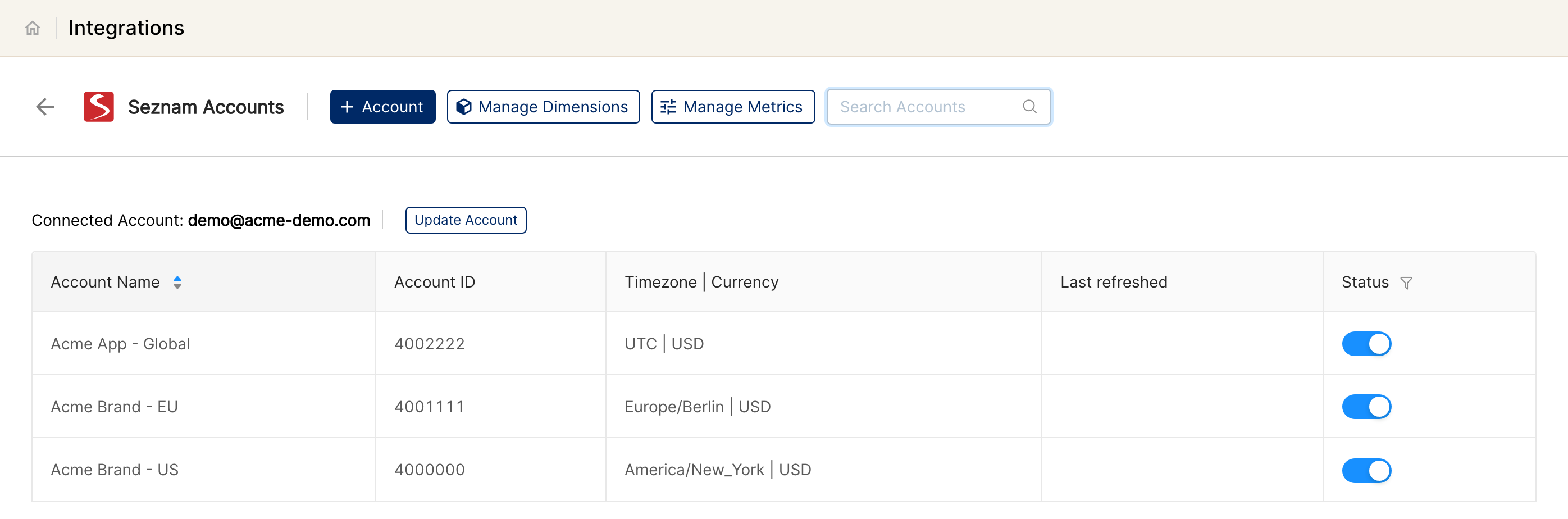Click the Integrations page title
Viewport: 1568px width, 519px height.
point(126,28)
